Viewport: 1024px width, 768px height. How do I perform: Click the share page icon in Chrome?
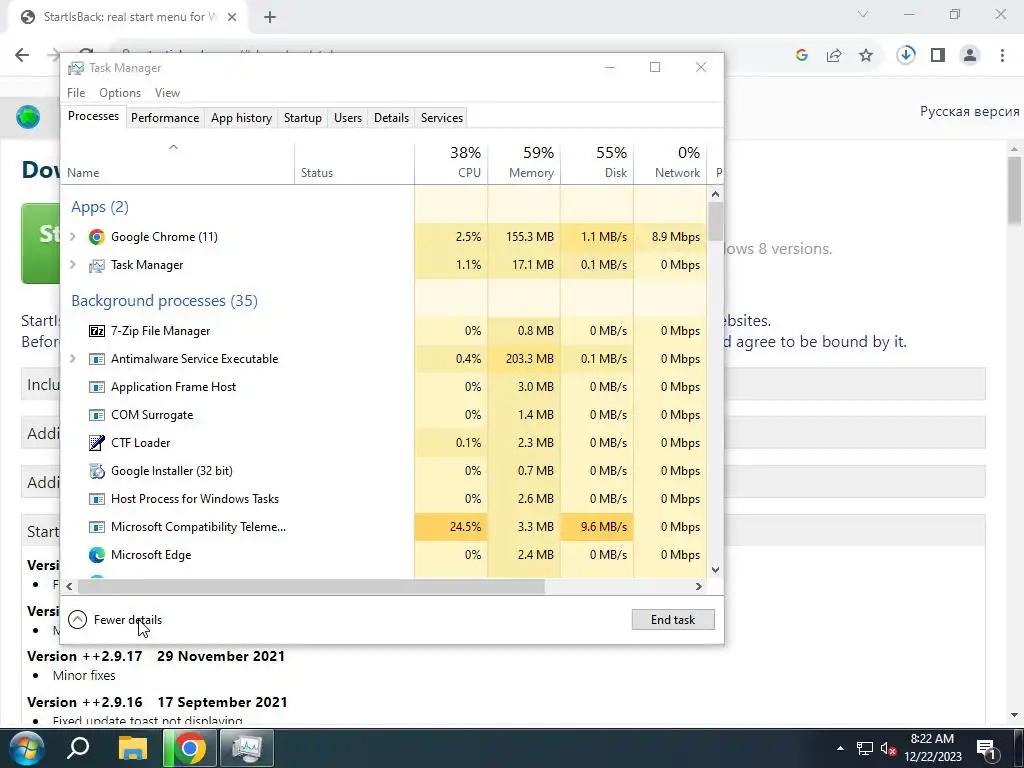(834, 56)
